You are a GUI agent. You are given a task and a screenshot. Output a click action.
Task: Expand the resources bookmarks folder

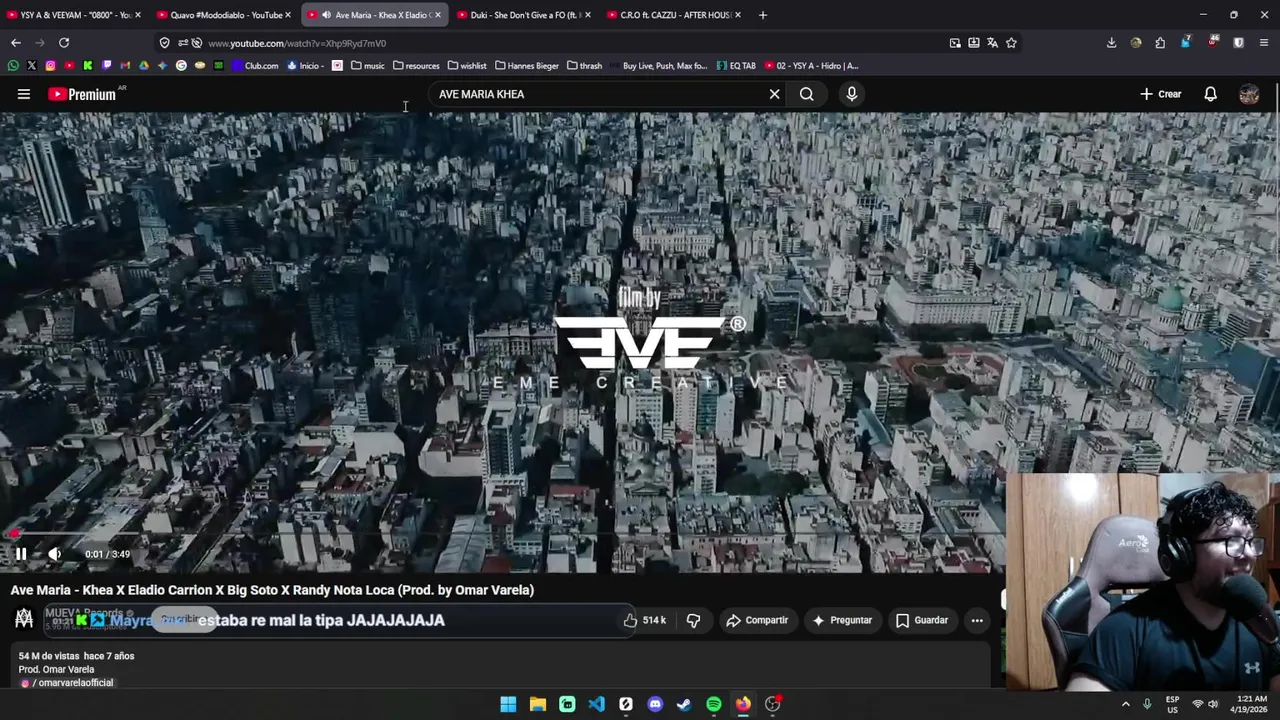point(416,66)
